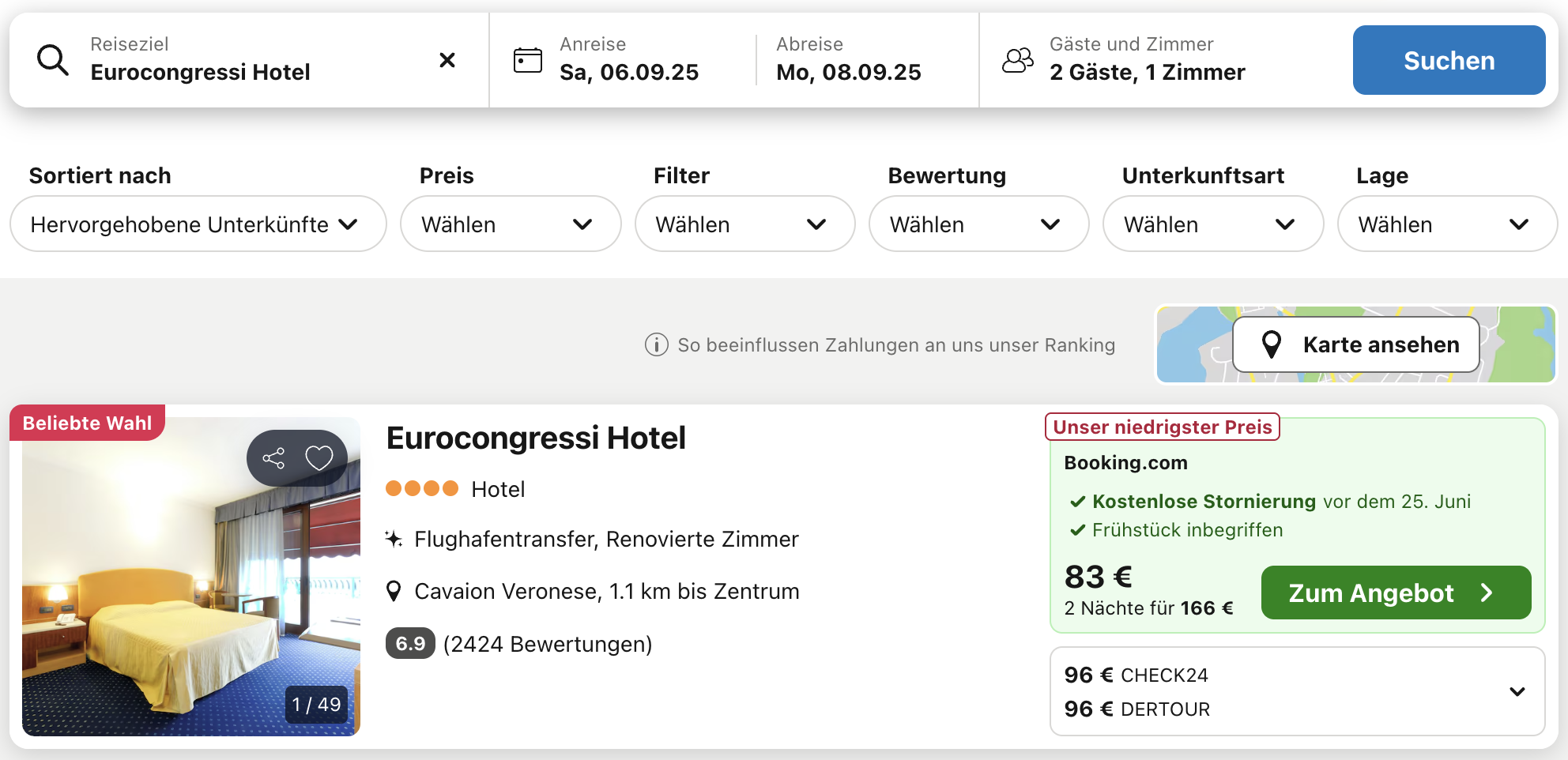
Task: Click the sparkle highlights icon by Flughafentransfer
Action: pos(394,539)
